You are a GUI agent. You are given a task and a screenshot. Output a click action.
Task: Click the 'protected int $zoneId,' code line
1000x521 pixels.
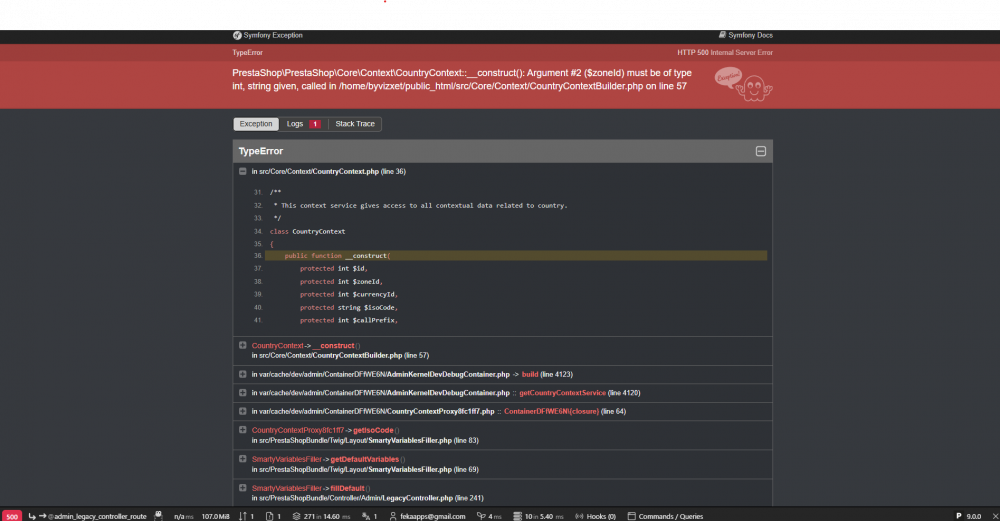coord(341,281)
